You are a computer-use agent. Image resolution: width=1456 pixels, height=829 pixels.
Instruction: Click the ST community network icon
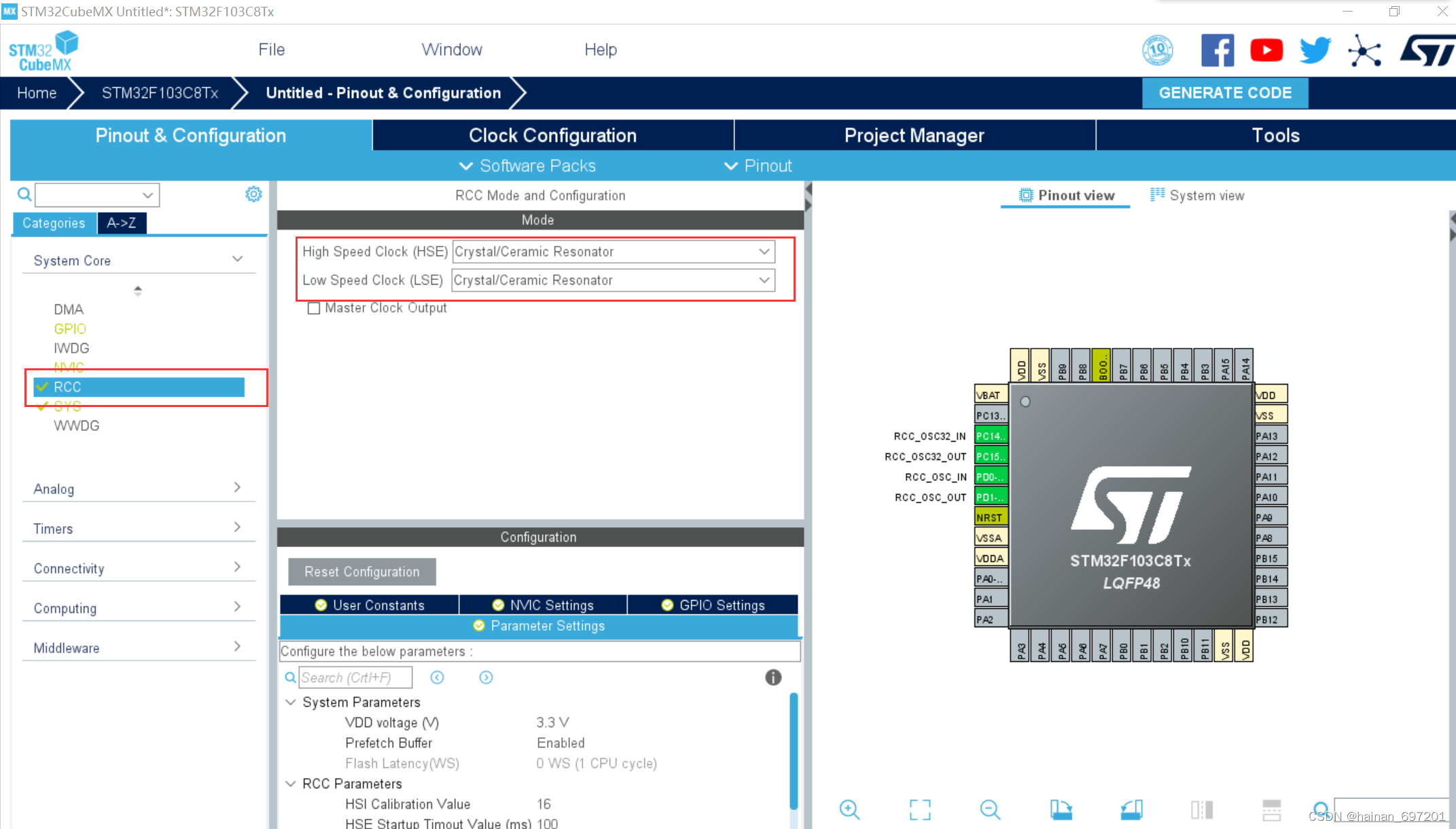tap(1364, 50)
